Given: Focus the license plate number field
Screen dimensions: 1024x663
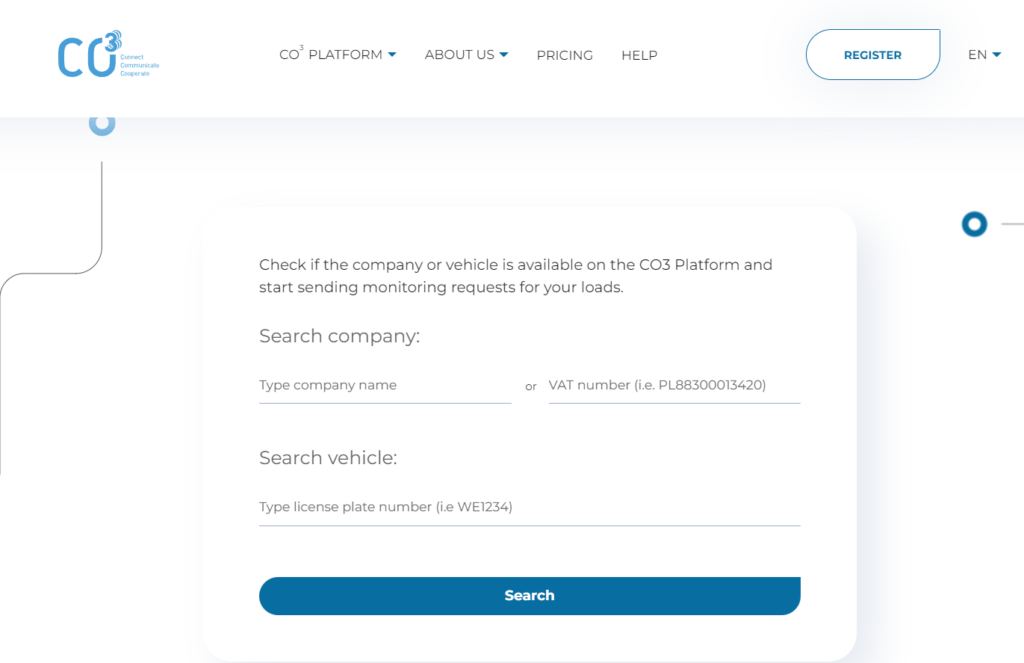Looking at the screenshot, I should pos(530,507).
